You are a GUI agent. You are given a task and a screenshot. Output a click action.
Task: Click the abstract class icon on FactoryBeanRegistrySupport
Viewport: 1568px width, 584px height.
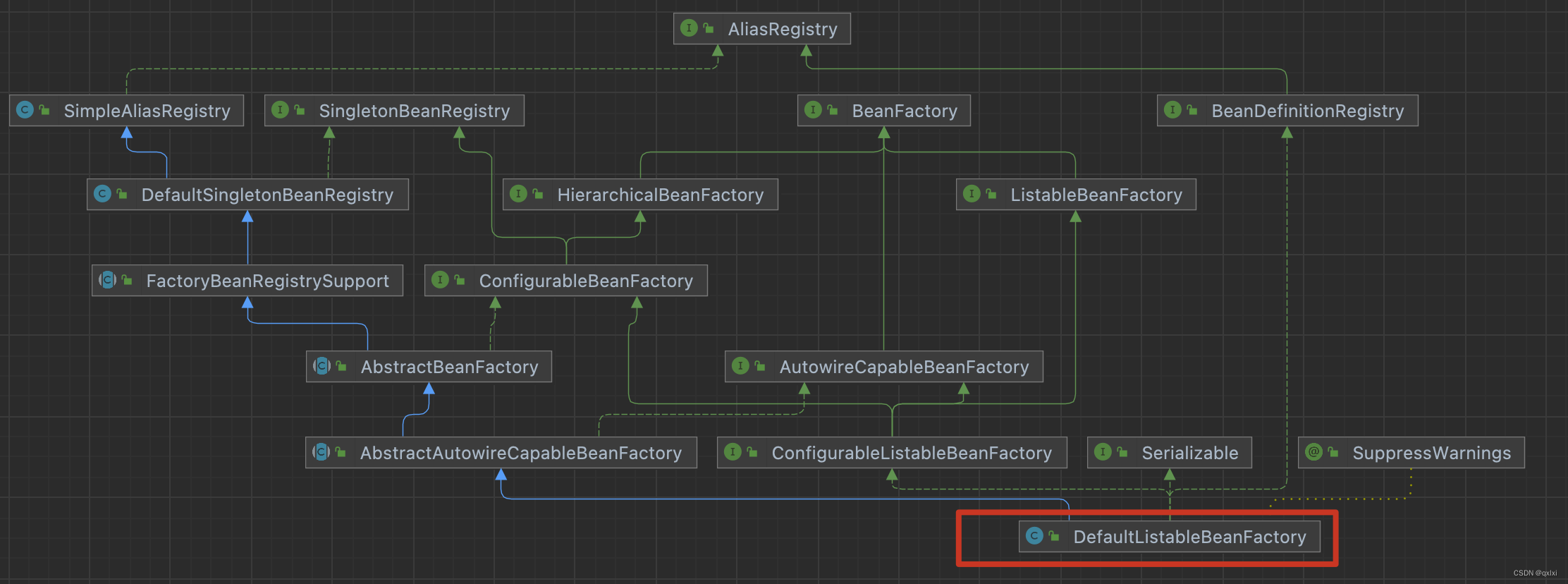click(107, 280)
